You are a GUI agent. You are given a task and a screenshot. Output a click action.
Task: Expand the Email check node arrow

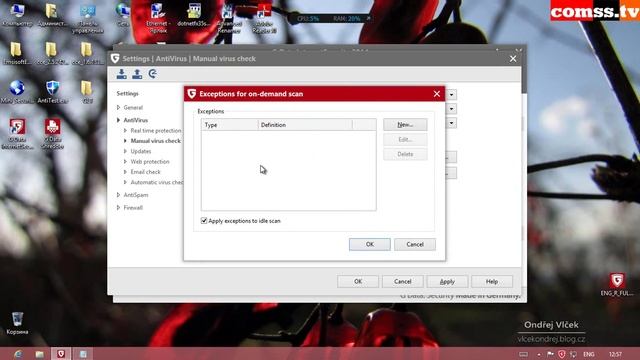125,172
